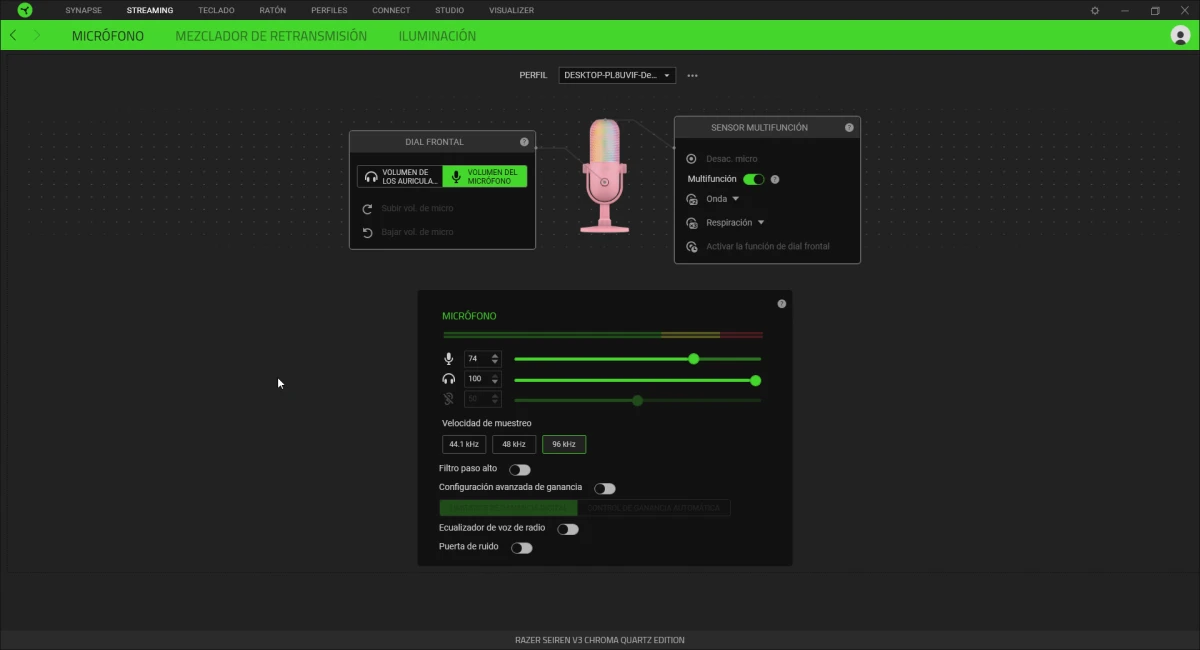
Task: Click the 'Bajar vol. de micro' arrow icon
Action: point(367,231)
